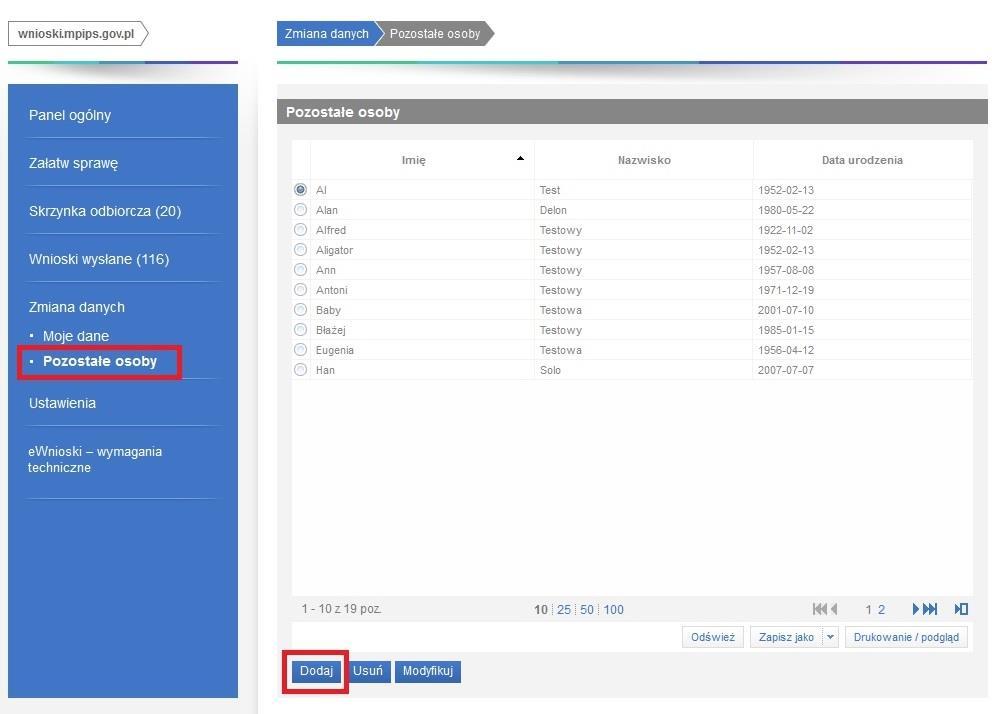Click Pozostałe osoby breadcrumb

click(x=435, y=34)
